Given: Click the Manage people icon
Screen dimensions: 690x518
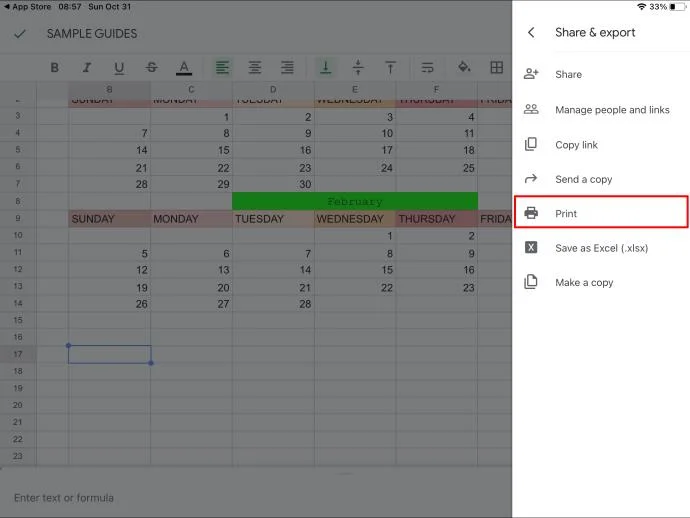Looking at the screenshot, I should click(x=531, y=109).
